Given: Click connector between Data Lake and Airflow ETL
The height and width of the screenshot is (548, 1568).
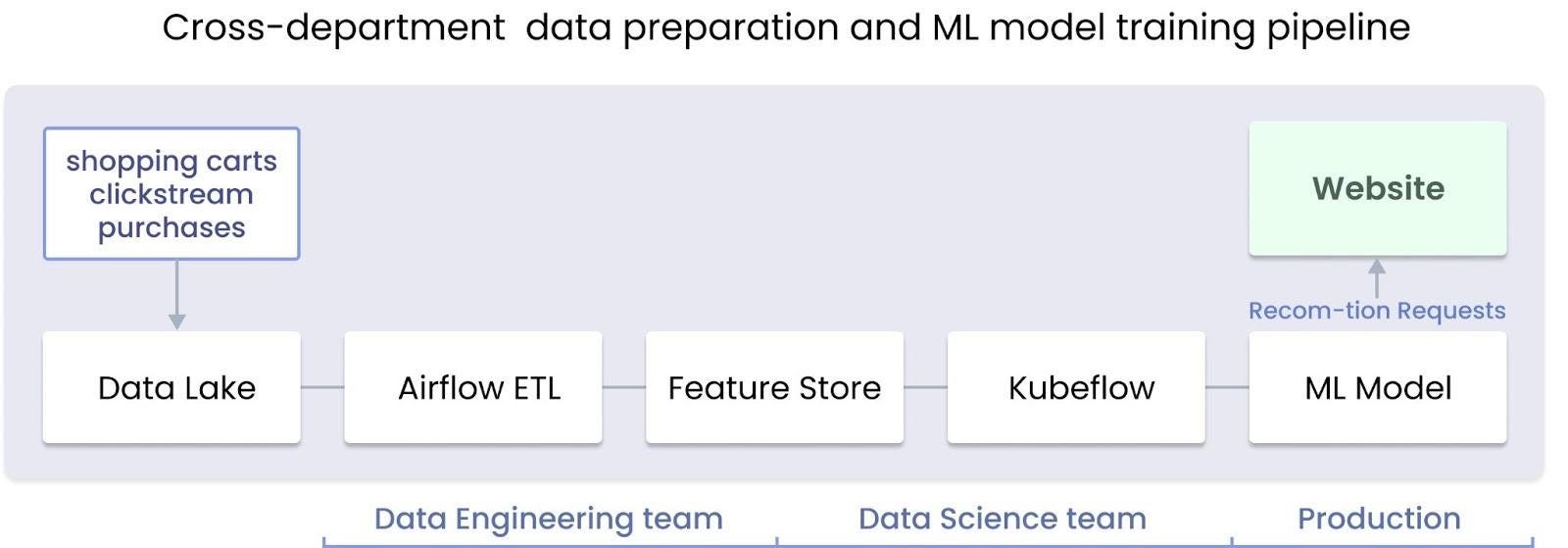Looking at the screenshot, I should pos(322,387).
